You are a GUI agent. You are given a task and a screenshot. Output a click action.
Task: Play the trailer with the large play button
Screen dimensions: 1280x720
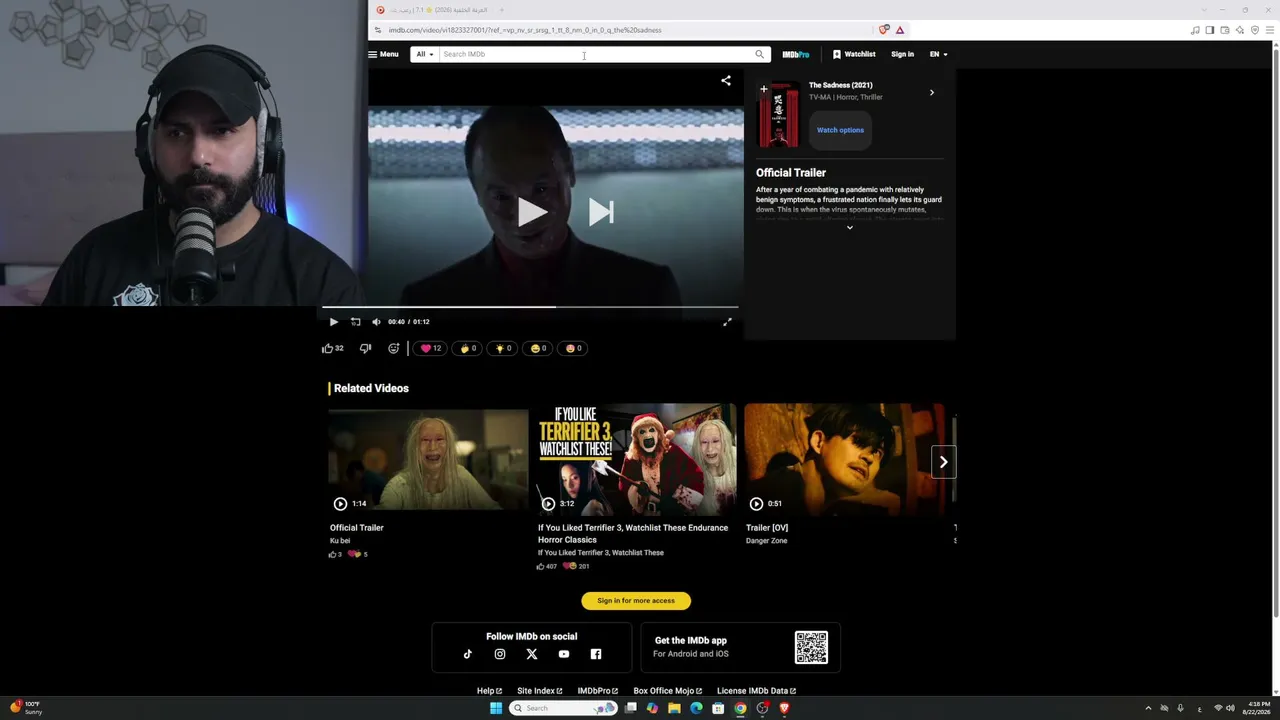532,212
